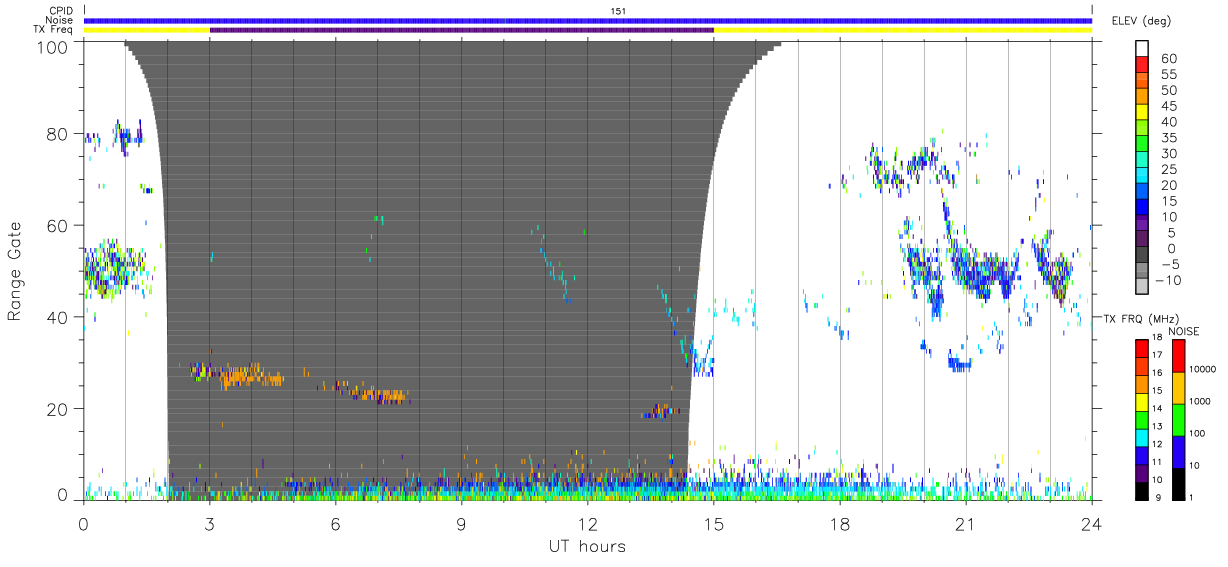Click the 100 label on NOISE colorbar
This screenshot has width=1228, height=567.
pos(1198,435)
